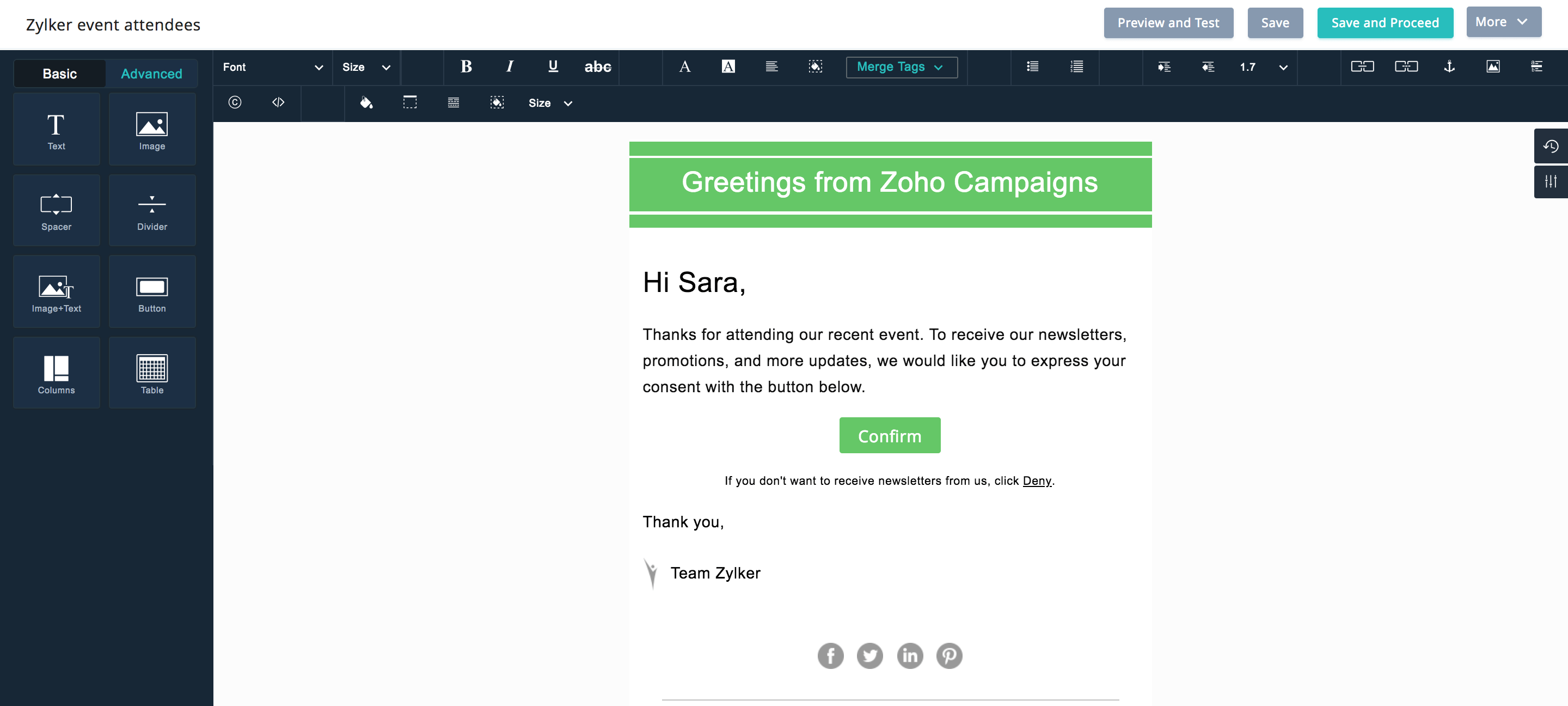Image resolution: width=1568 pixels, height=706 pixels.
Task: Apply strikethrough using the abc icon
Action: (x=597, y=67)
